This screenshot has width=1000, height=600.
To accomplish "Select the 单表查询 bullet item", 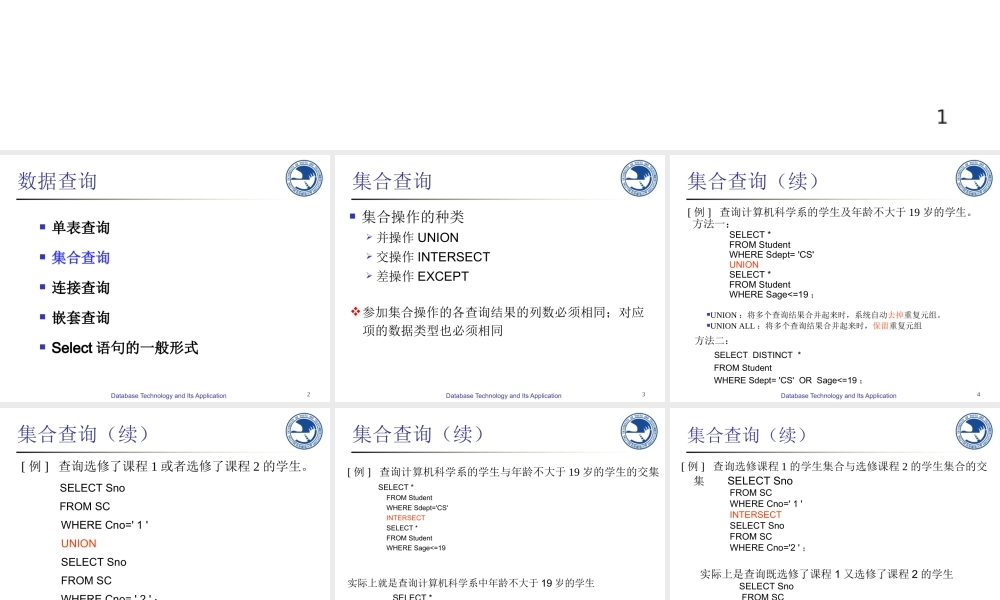I will pos(80,228).
